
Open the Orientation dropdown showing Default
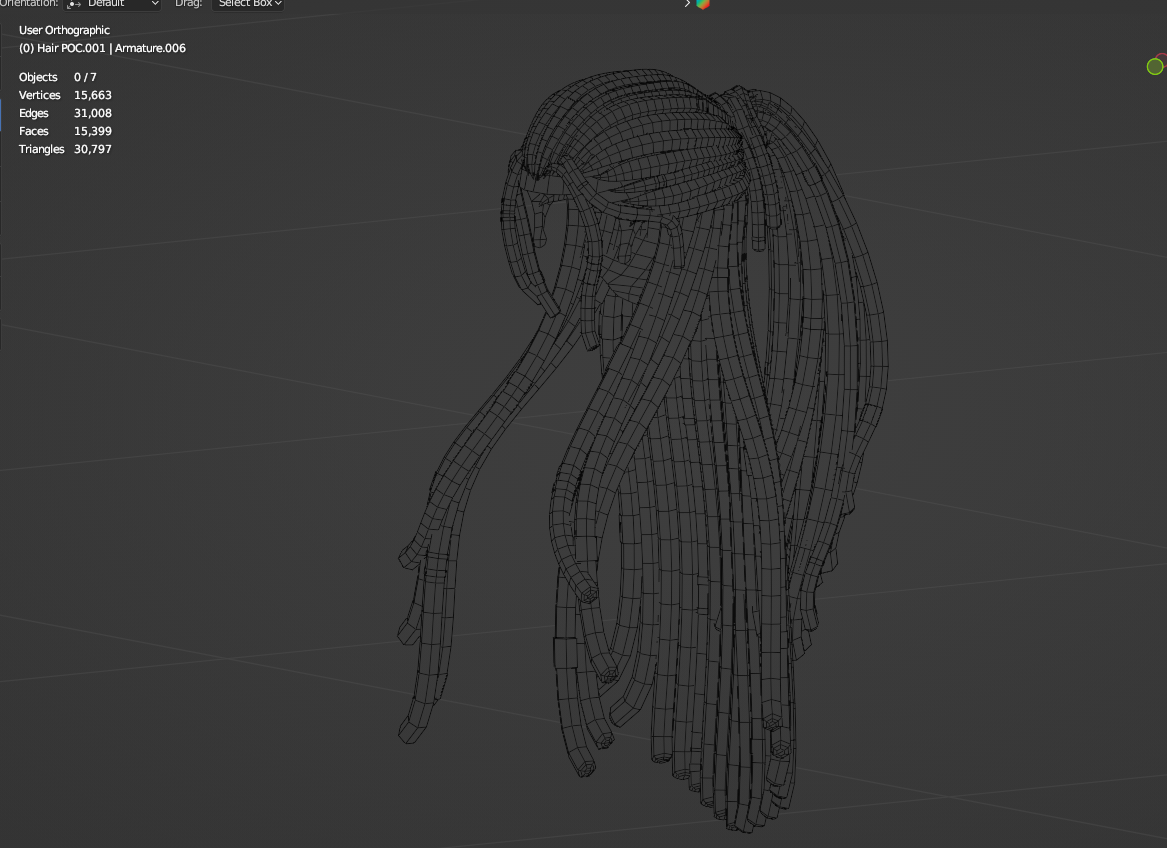112,4
